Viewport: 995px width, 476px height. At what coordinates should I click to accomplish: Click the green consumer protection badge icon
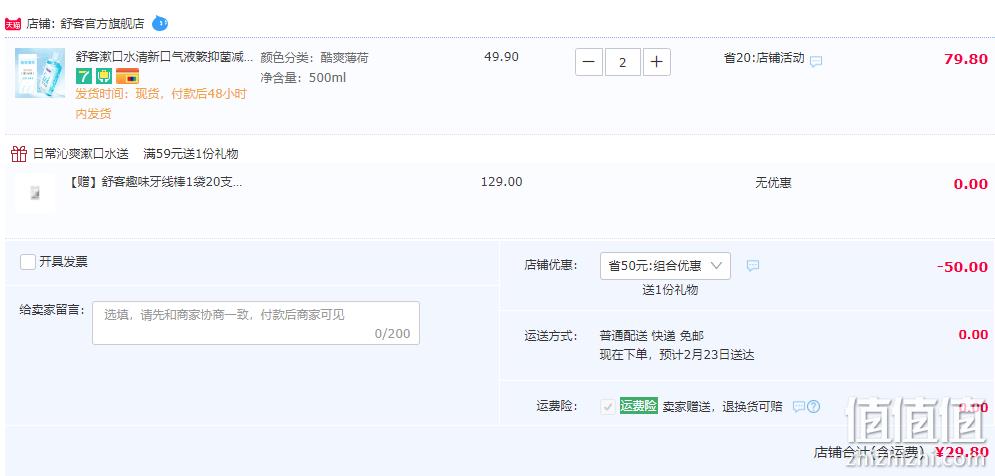(x=104, y=76)
